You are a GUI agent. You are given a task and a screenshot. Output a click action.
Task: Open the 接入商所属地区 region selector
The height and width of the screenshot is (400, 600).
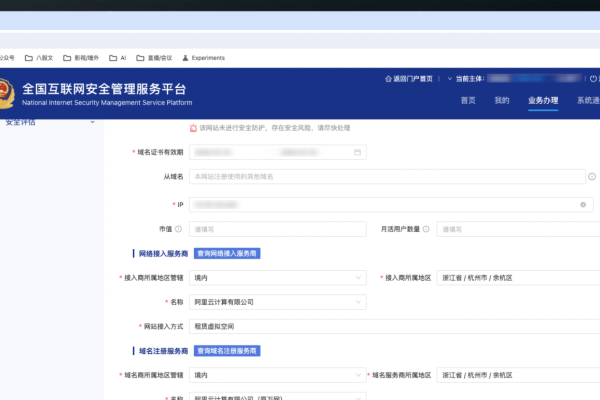point(518,278)
